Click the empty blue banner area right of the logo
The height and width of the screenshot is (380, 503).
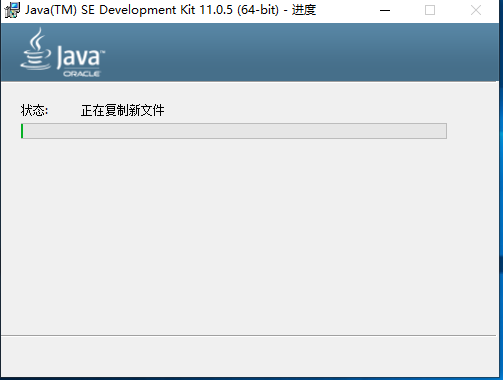pos(300,52)
